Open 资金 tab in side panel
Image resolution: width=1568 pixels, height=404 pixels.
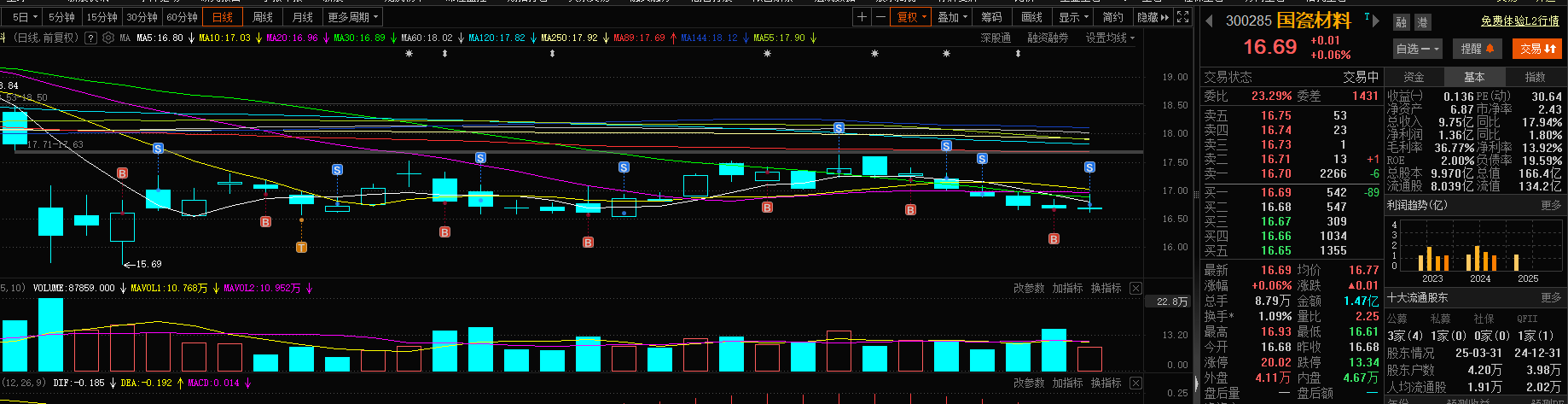[1414, 77]
